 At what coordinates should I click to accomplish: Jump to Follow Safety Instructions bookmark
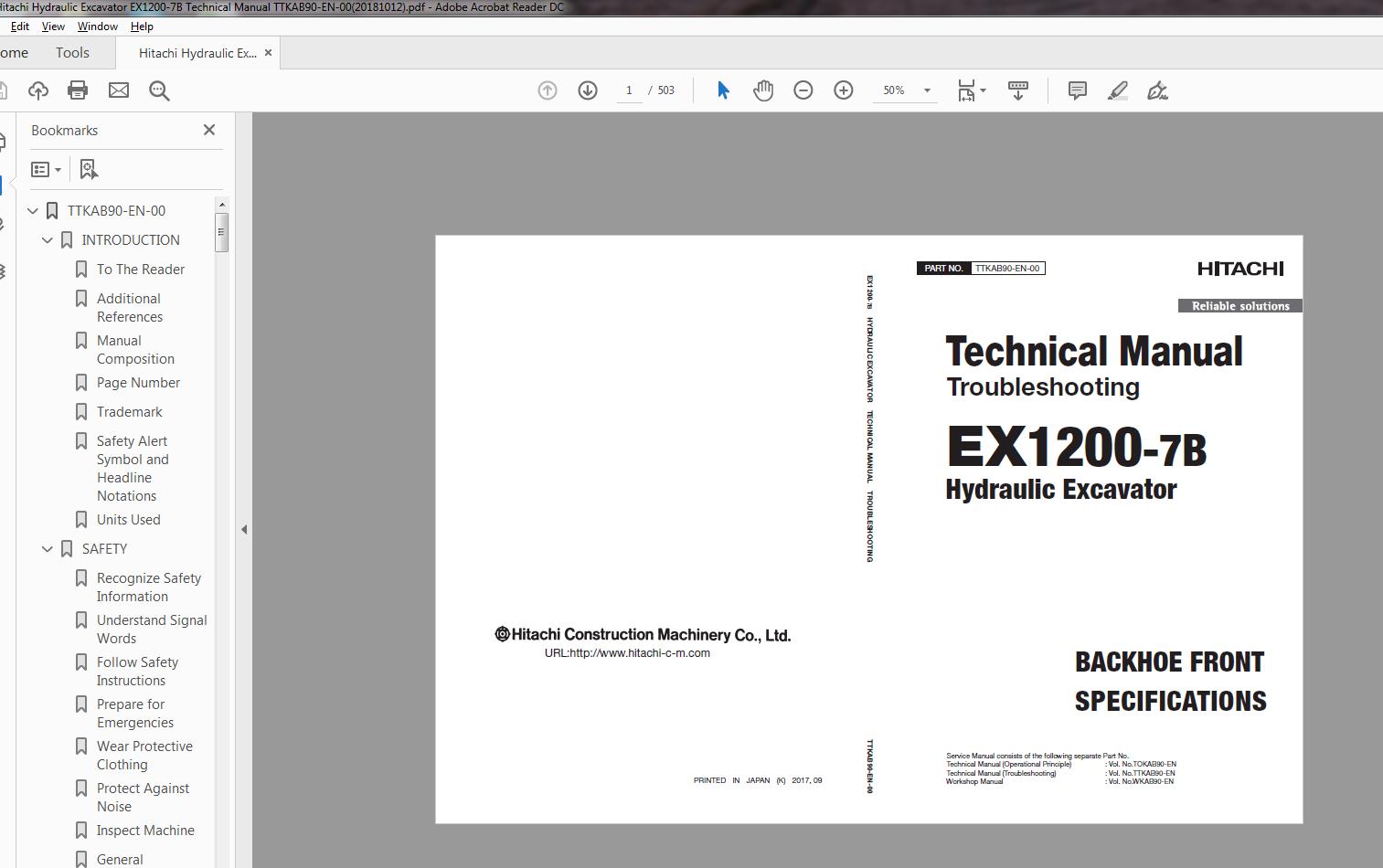[x=137, y=672]
